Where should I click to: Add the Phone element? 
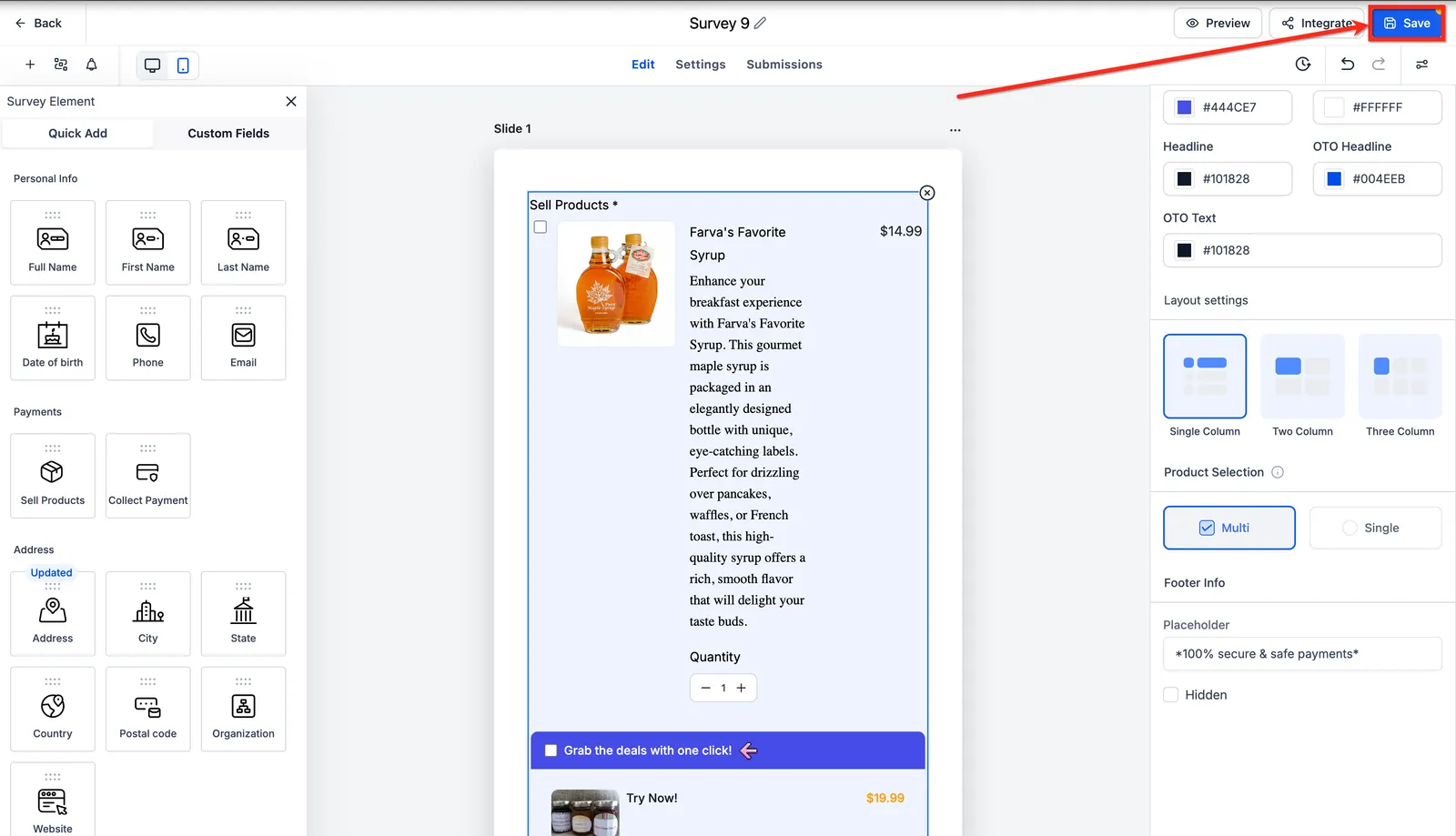point(148,337)
